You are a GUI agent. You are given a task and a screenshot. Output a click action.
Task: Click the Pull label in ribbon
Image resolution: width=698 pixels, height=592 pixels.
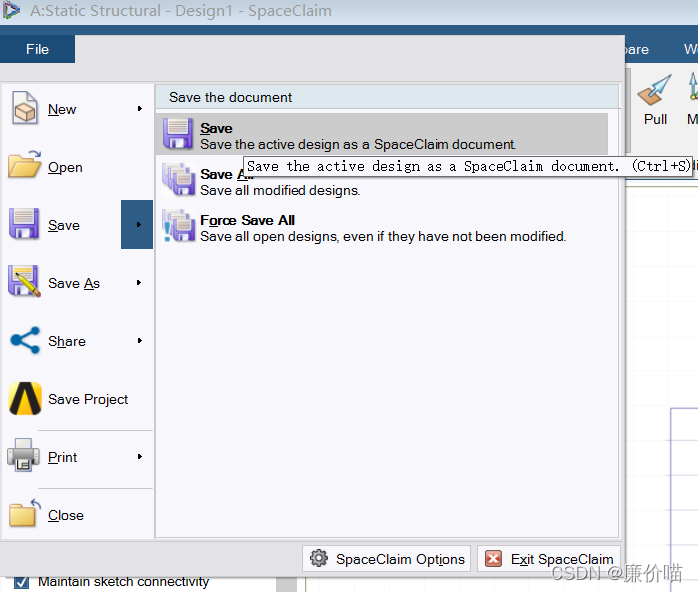[x=655, y=119]
